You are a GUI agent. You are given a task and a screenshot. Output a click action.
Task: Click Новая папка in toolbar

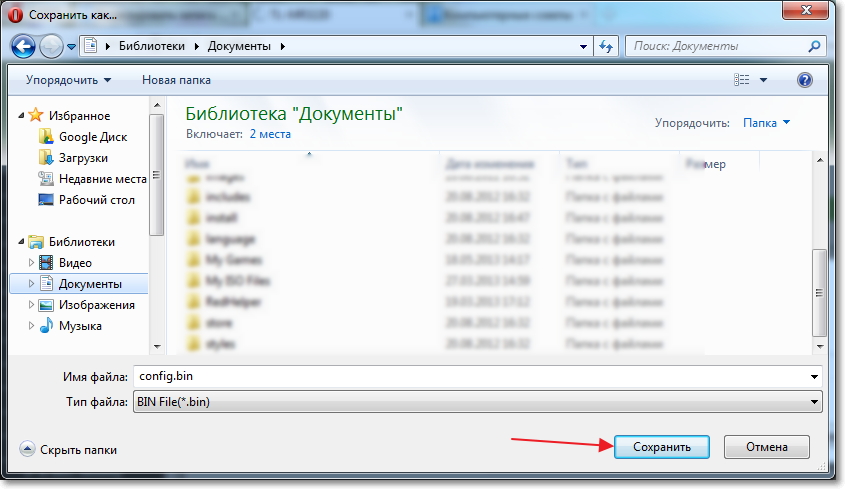(176, 80)
